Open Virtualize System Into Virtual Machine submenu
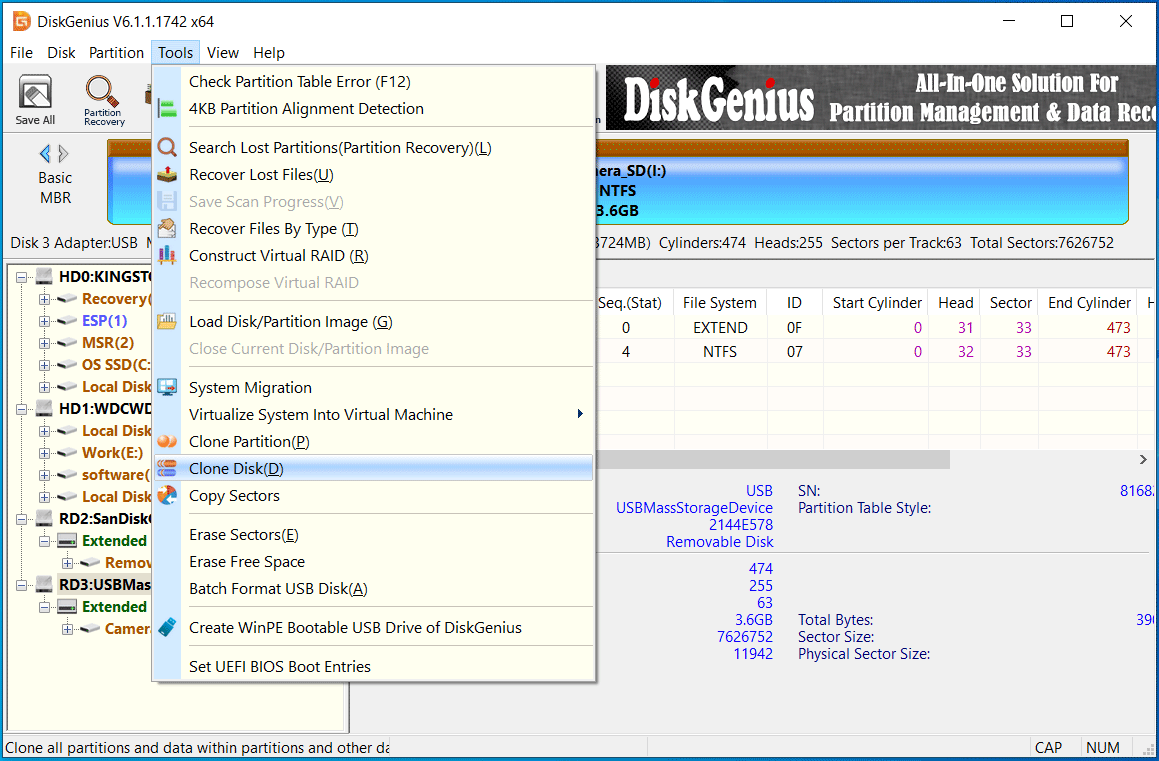The height and width of the screenshot is (761, 1159). point(374,414)
